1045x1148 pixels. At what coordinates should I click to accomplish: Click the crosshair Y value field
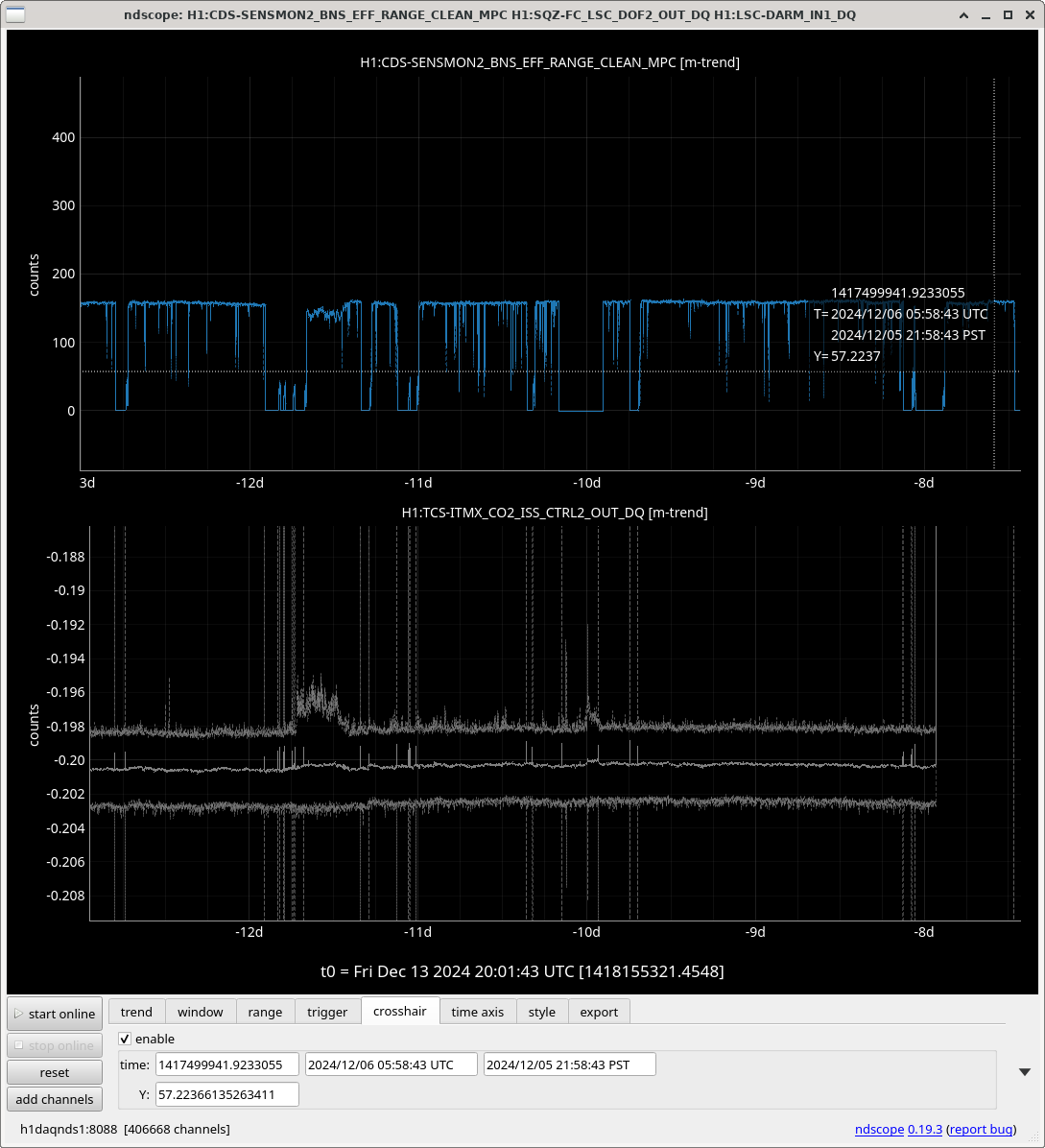226,1094
